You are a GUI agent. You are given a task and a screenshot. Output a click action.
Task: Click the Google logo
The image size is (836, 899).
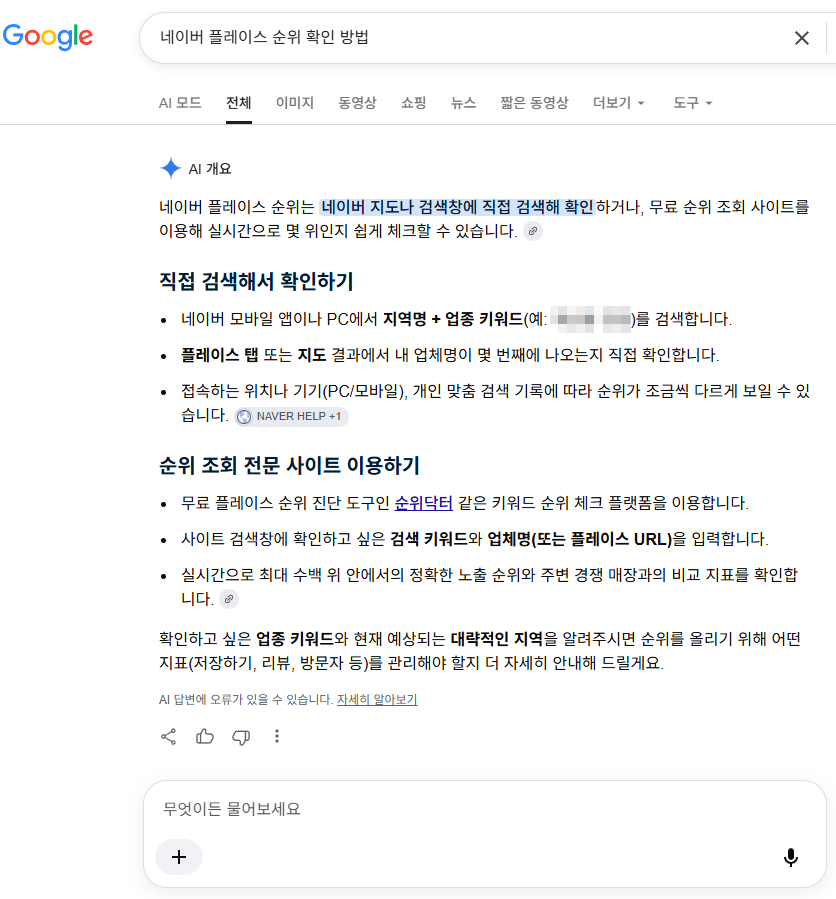(x=48, y=37)
